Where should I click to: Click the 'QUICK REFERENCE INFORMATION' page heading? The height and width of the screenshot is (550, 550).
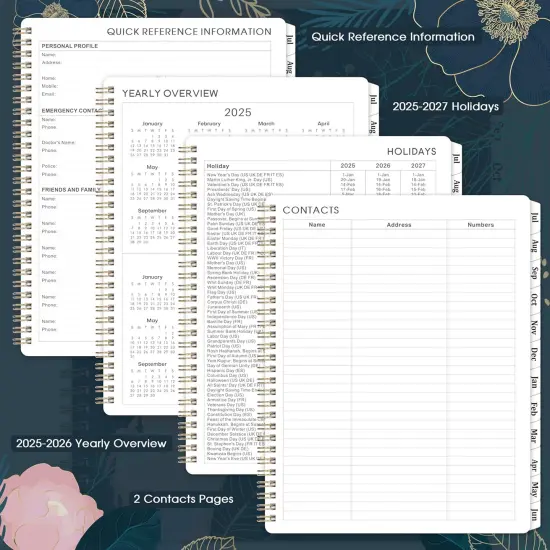[x=189, y=32]
